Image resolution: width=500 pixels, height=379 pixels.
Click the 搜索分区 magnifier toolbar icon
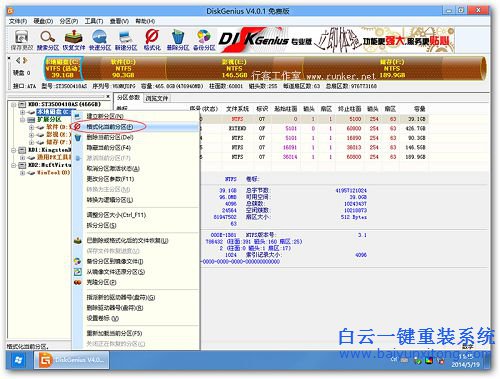[48, 36]
